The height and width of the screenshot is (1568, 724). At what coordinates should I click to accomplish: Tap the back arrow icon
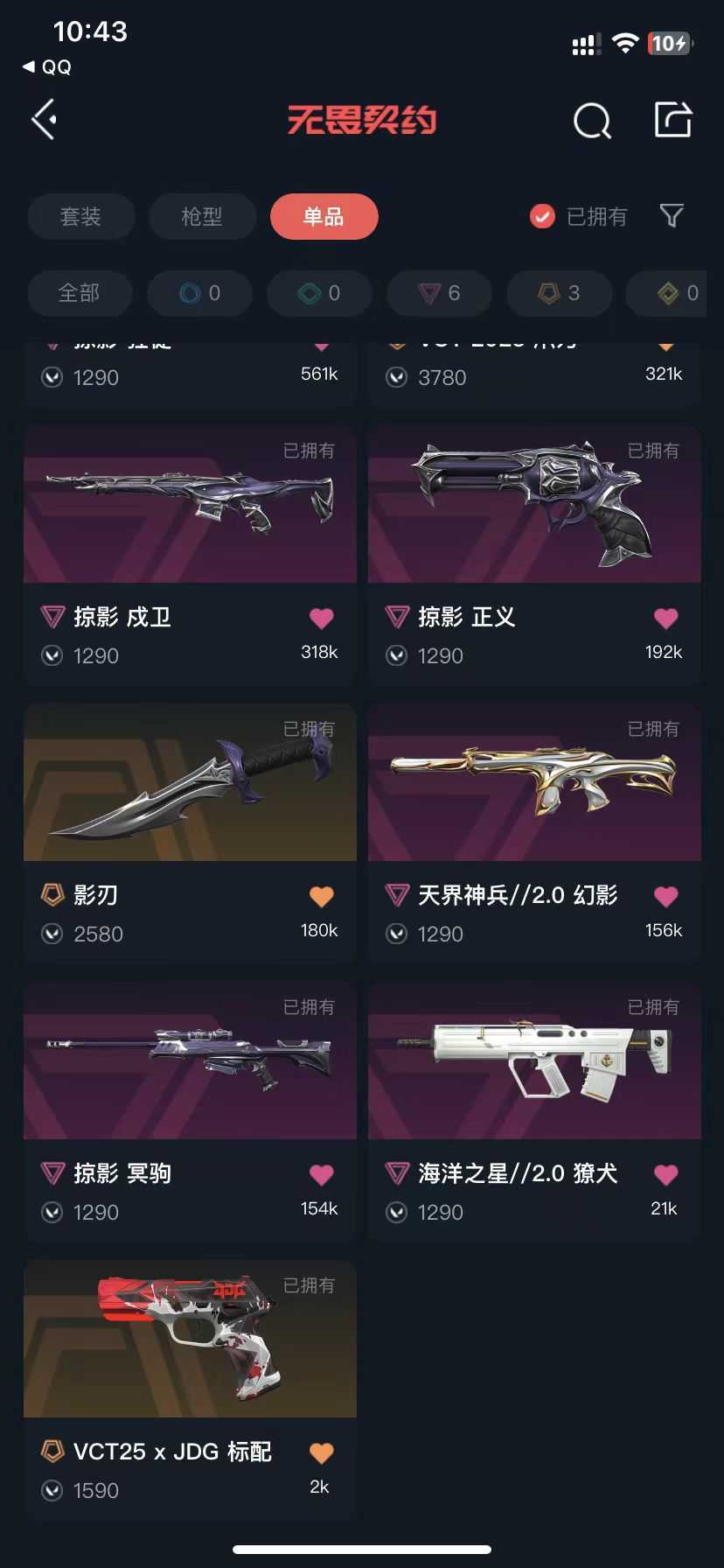(x=45, y=119)
